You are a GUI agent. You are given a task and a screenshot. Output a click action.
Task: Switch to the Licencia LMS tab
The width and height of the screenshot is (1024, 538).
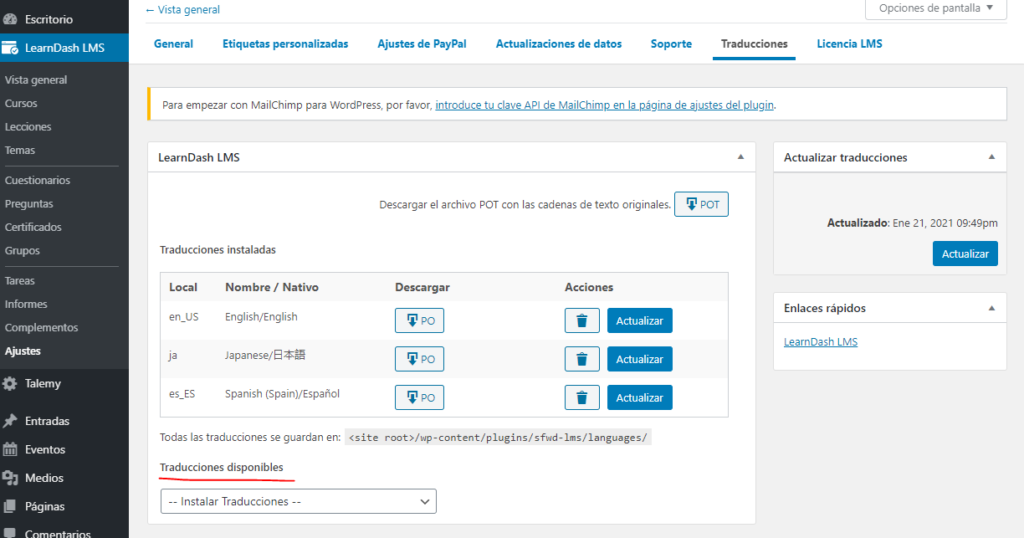click(849, 44)
